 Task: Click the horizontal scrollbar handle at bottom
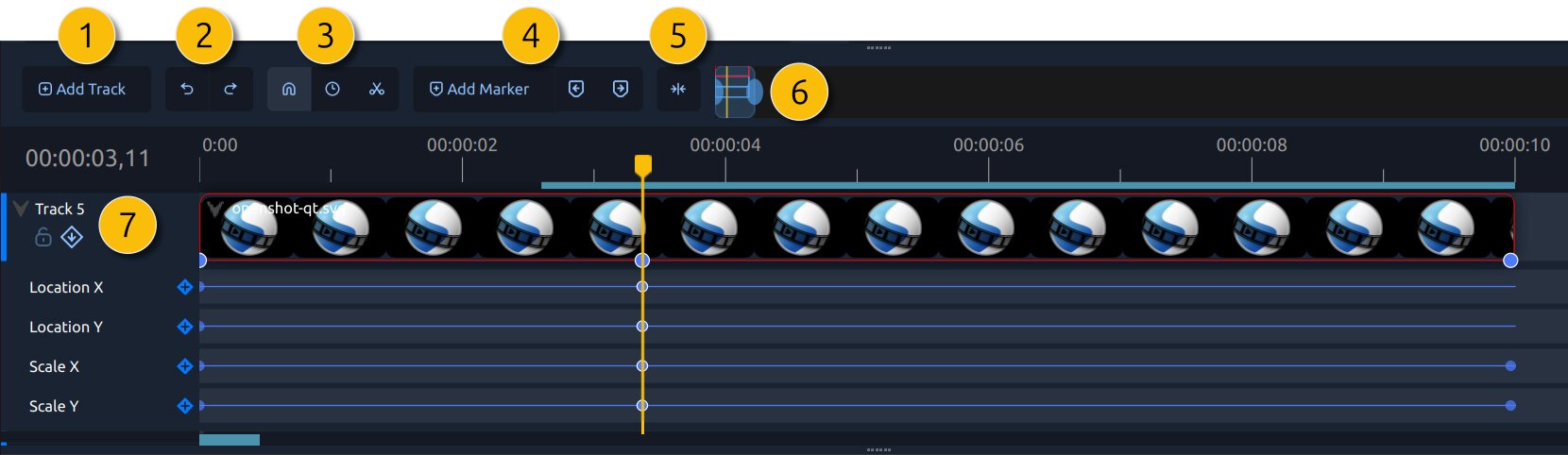(230, 440)
